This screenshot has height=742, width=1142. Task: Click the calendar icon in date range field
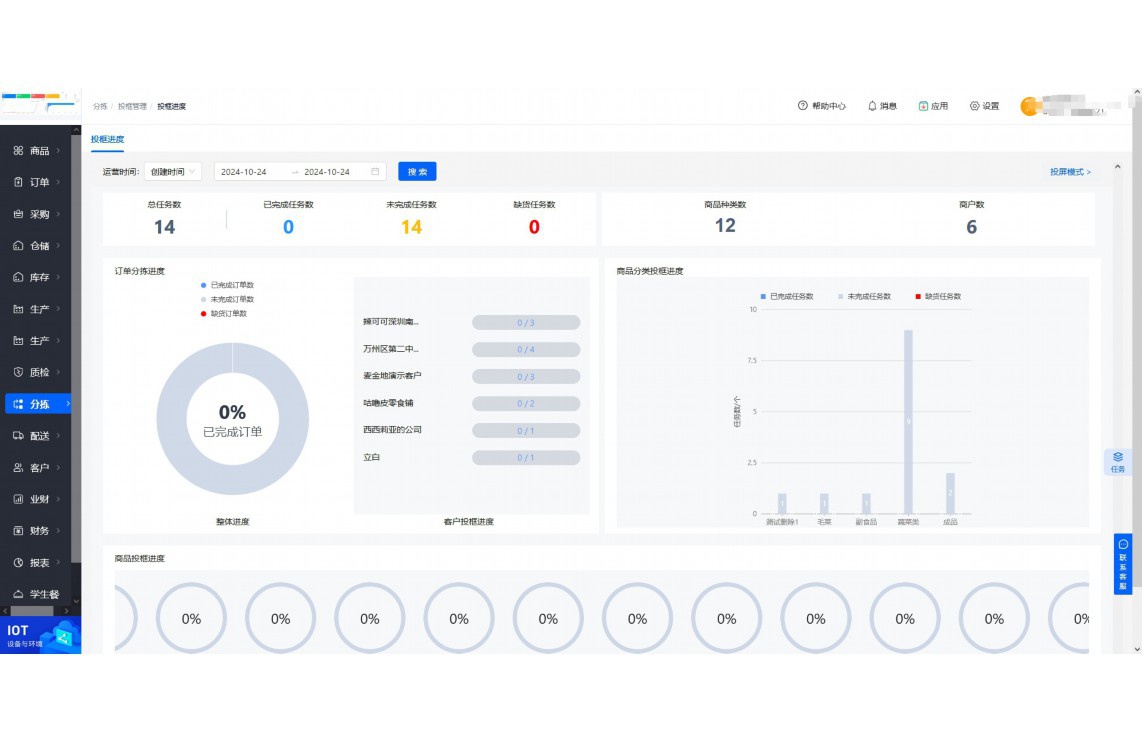point(376,172)
